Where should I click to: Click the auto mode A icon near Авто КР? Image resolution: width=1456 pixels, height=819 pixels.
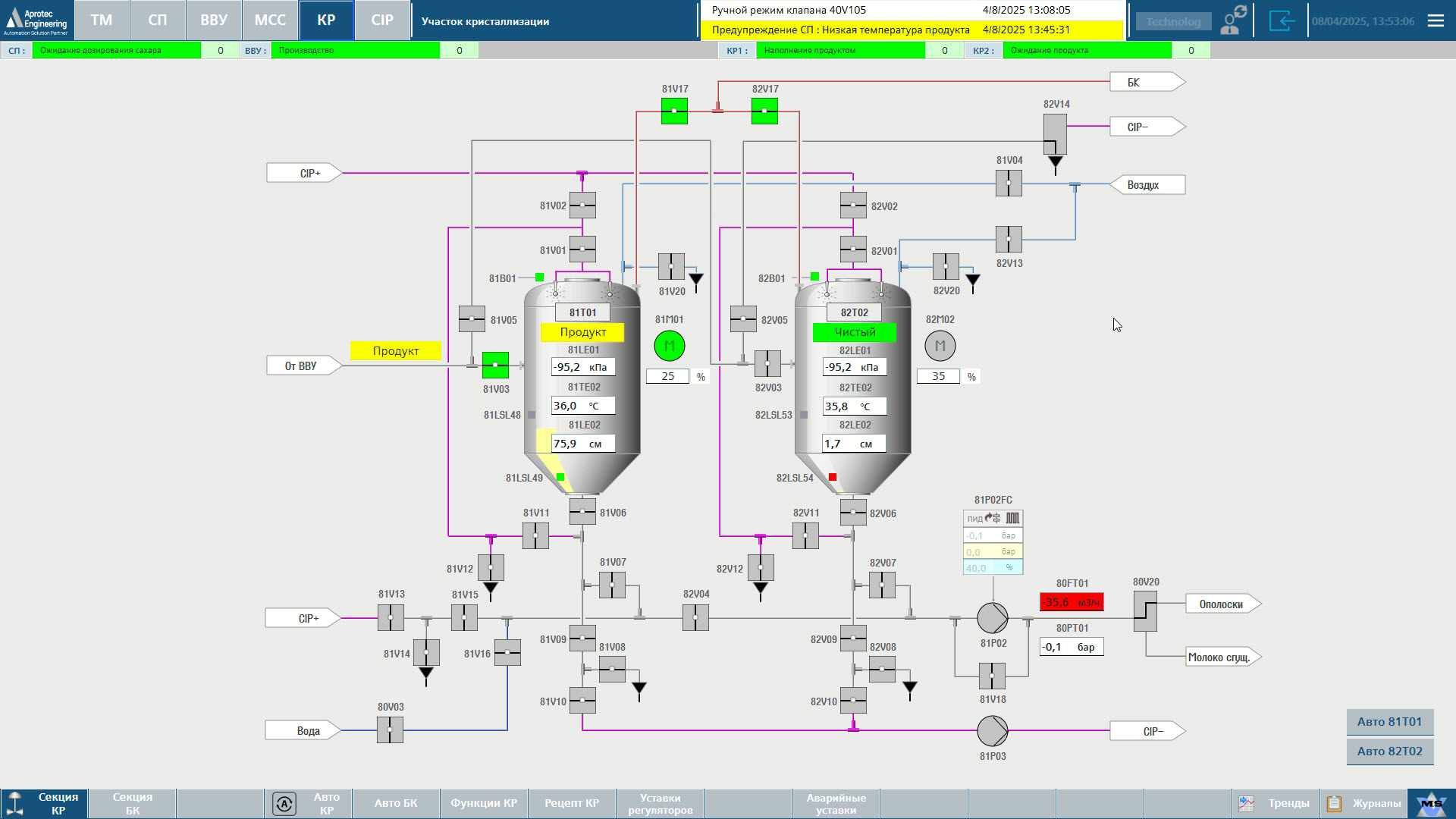point(284,802)
